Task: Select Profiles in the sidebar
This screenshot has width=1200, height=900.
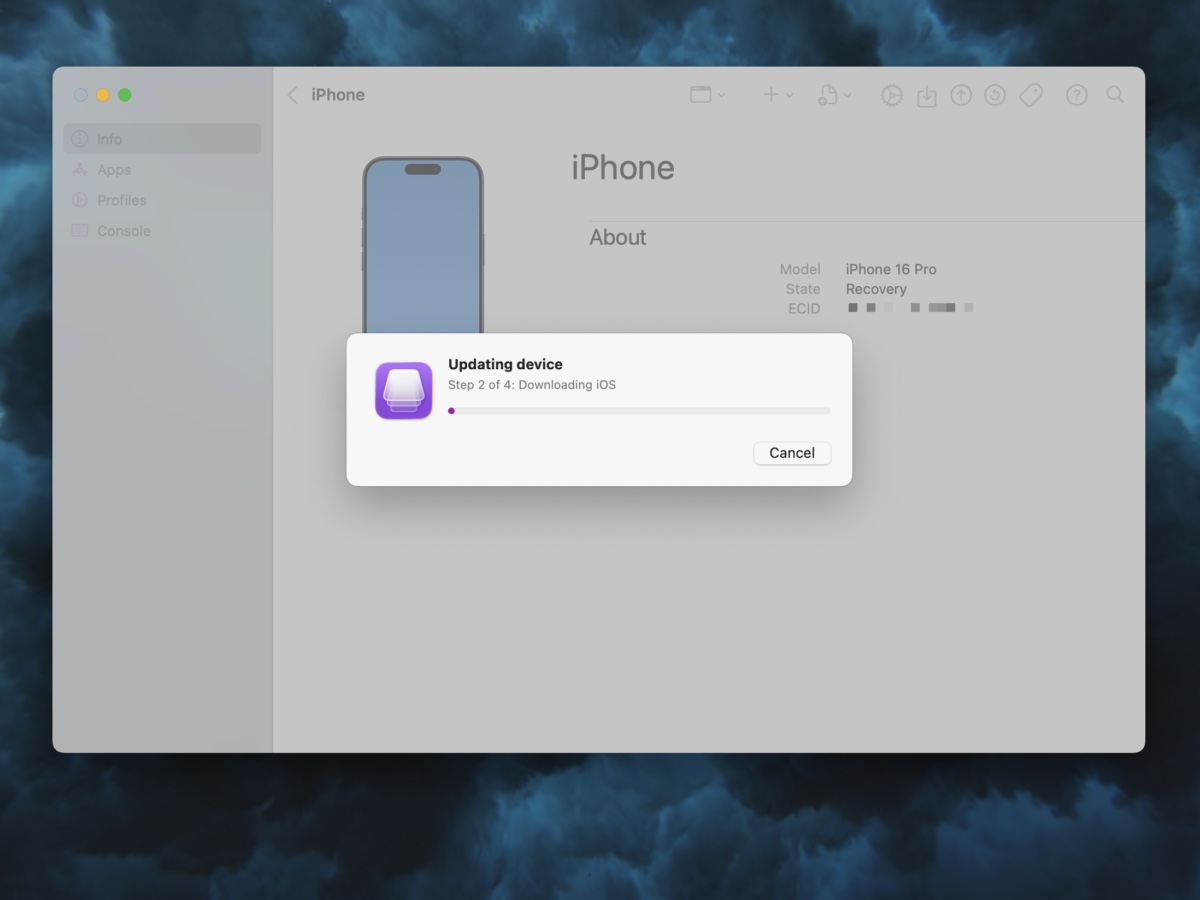Action: [x=162, y=200]
